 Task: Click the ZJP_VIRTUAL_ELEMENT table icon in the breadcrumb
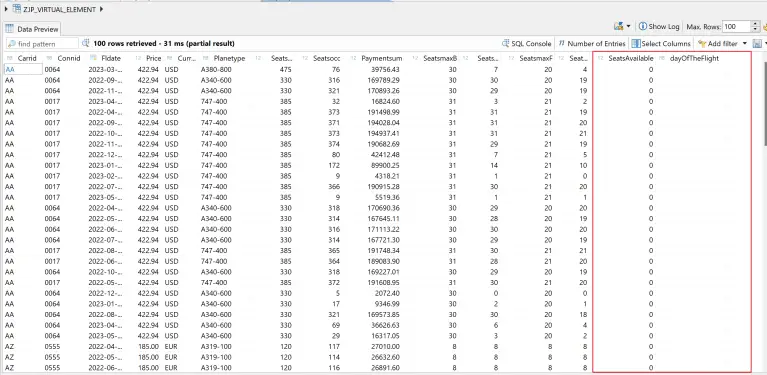tap(16, 9)
